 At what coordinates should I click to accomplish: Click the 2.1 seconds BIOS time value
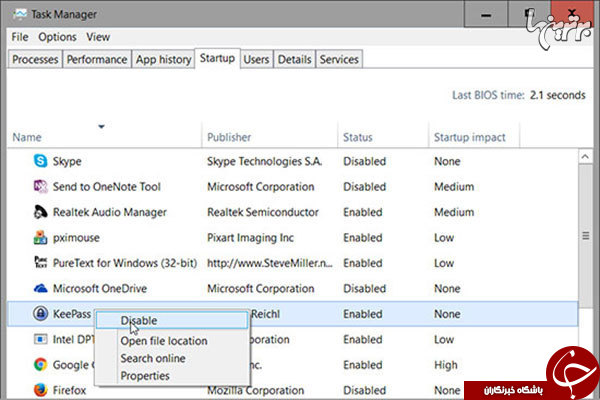pos(558,95)
